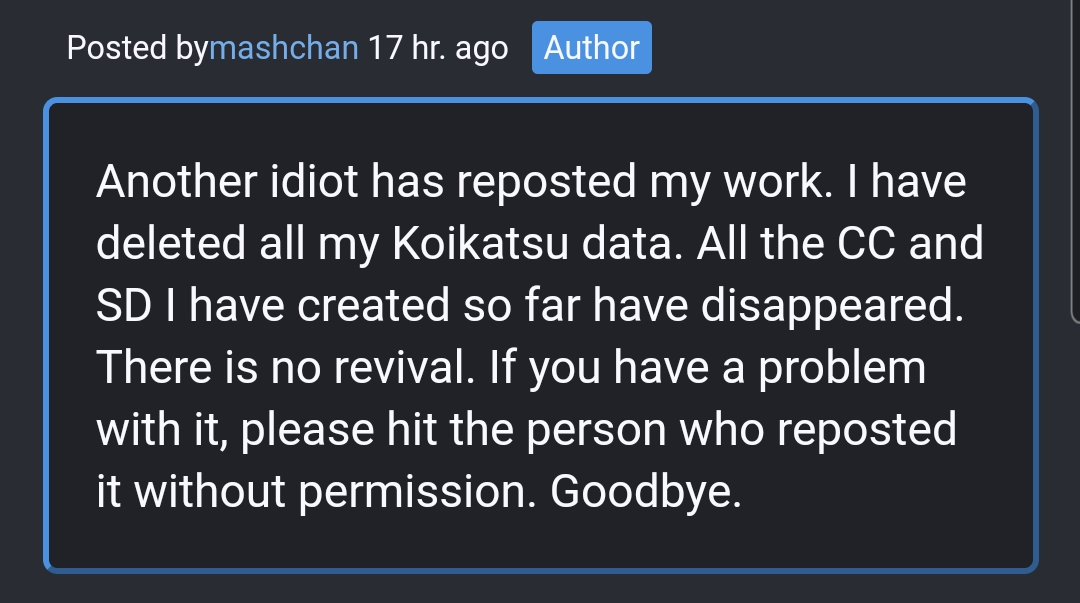Viewport: 1080px width, 603px height.
Task: Open the mashchan user profile link
Action: pyautogui.click(x=284, y=48)
